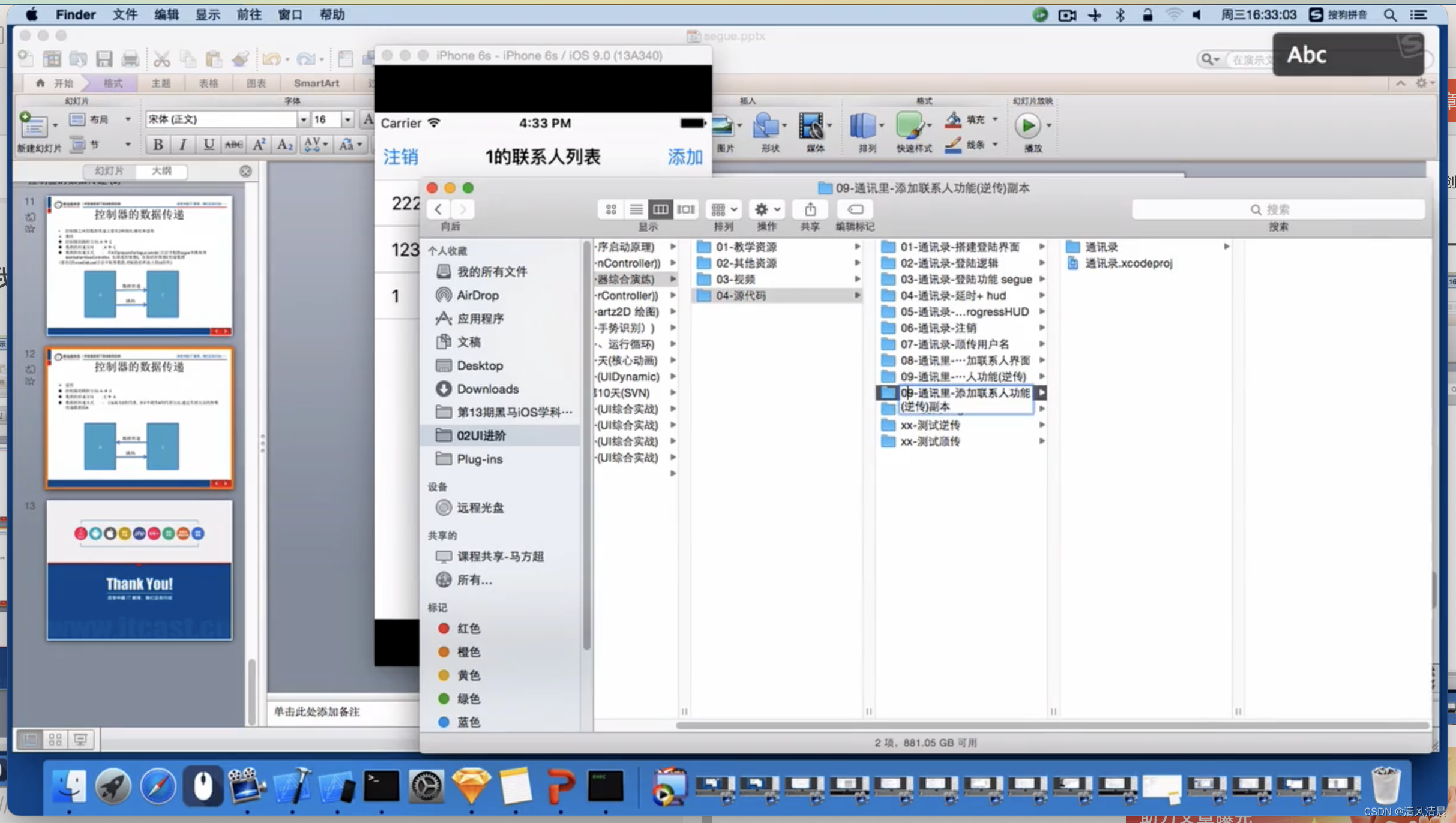This screenshot has height=823, width=1456.
Task: Expand xx-测试顺传 folder arrow
Action: pyautogui.click(x=1042, y=441)
